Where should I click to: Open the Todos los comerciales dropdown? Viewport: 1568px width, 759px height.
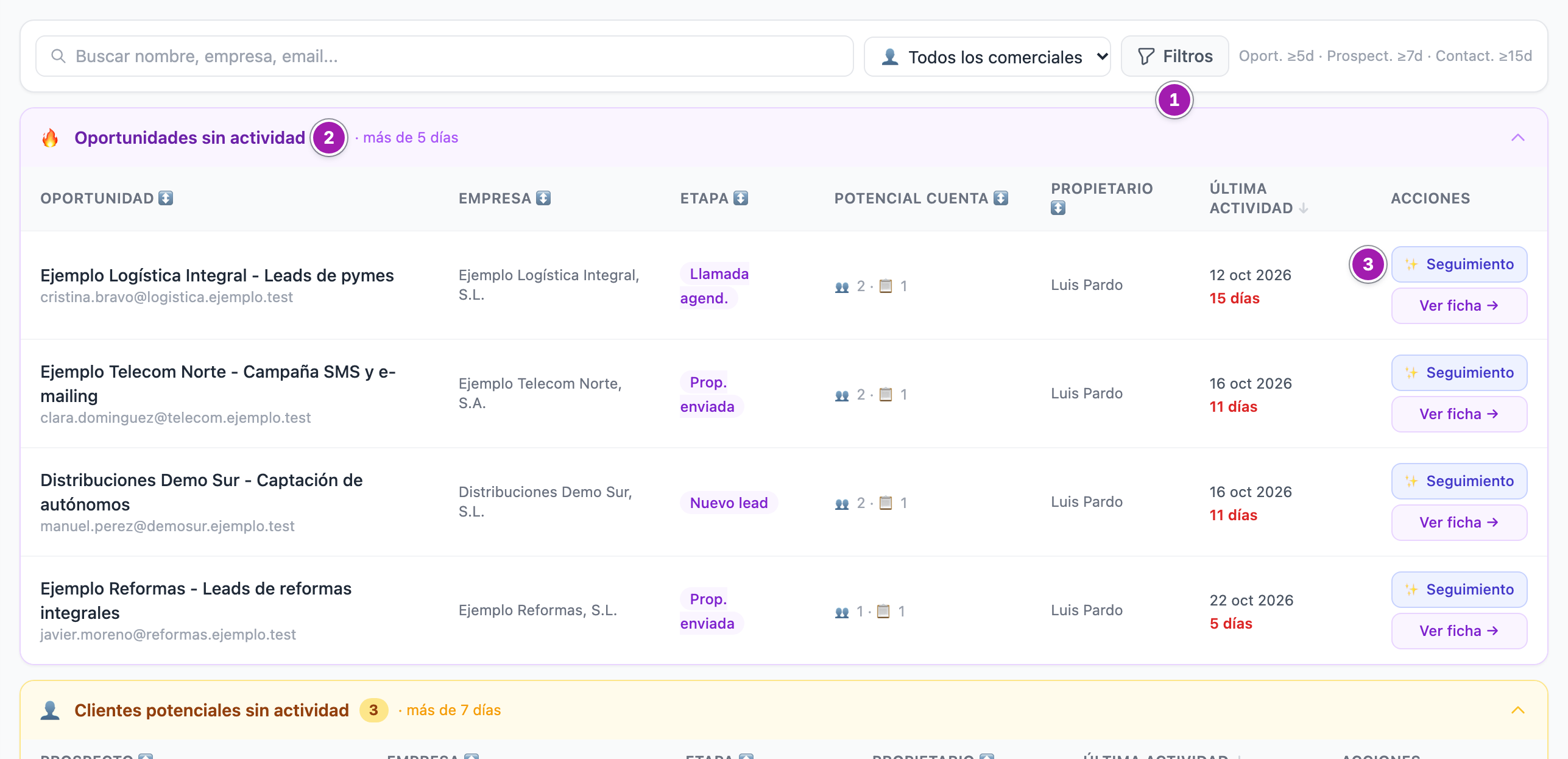(x=987, y=57)
